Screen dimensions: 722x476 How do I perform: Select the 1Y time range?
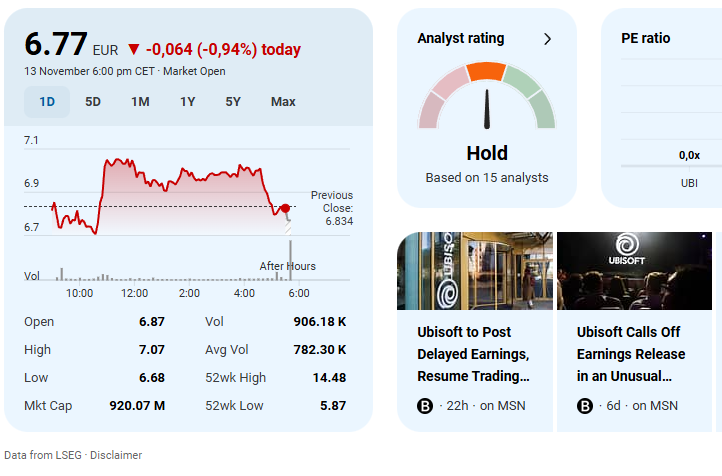click(187, 101)
